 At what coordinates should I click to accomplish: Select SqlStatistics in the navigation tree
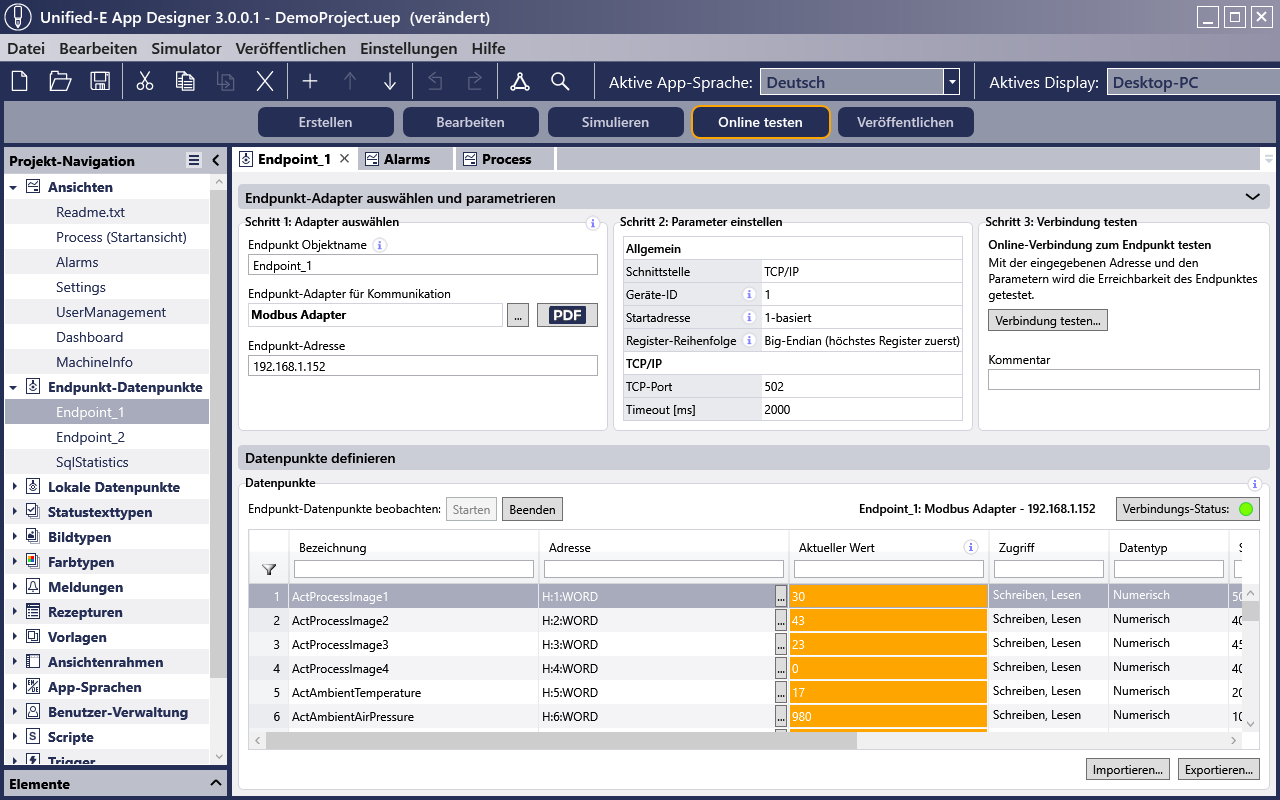tap(92, 462)
